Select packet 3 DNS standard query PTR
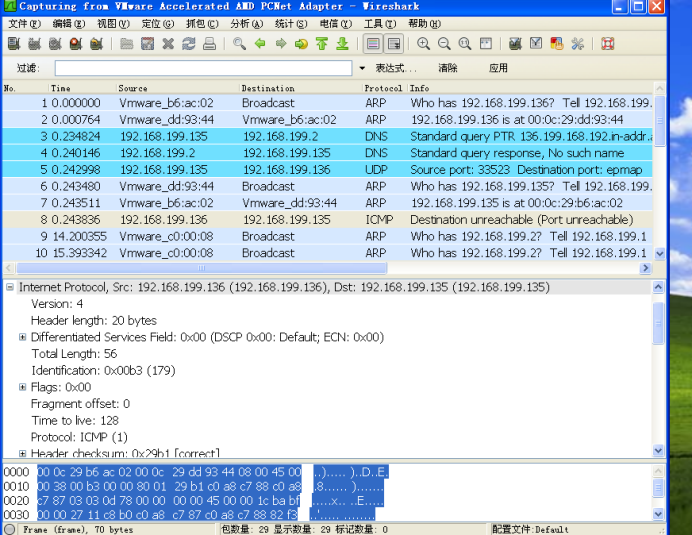692x535 pixels. [x=327, y=136]
